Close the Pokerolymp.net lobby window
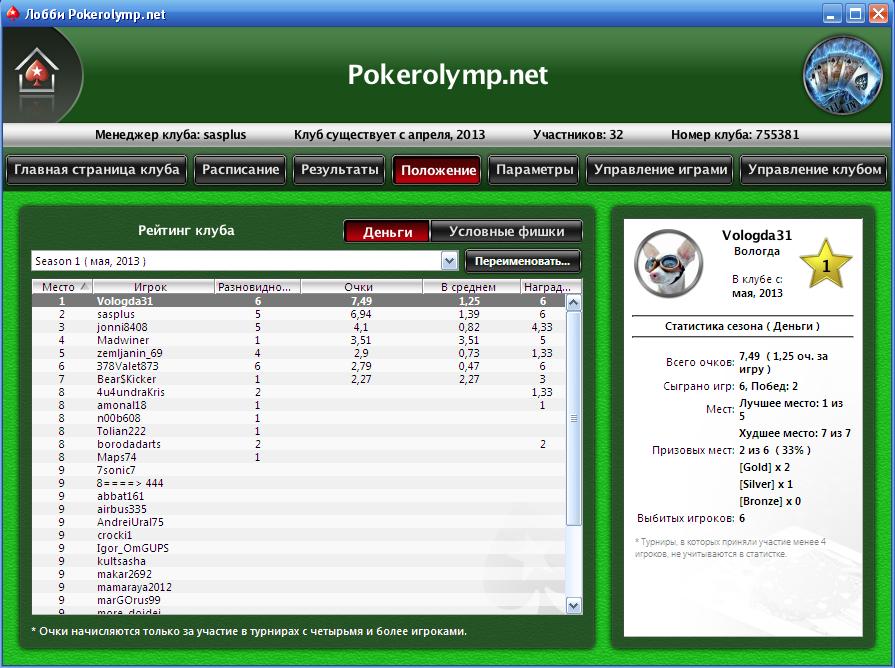Image resolution: width=895 pixels, height=668 pixels. 878,13
